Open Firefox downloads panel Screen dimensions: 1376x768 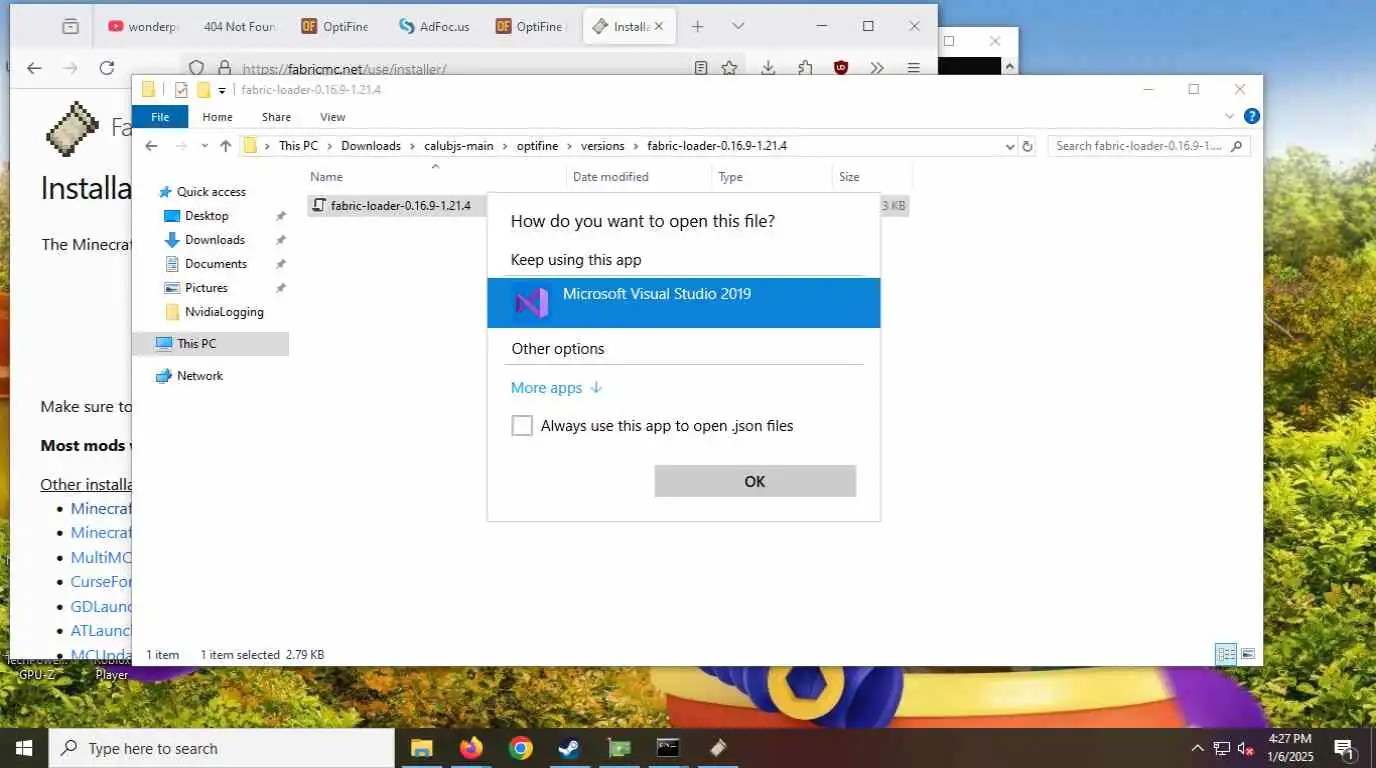click(x=768, y=68)
